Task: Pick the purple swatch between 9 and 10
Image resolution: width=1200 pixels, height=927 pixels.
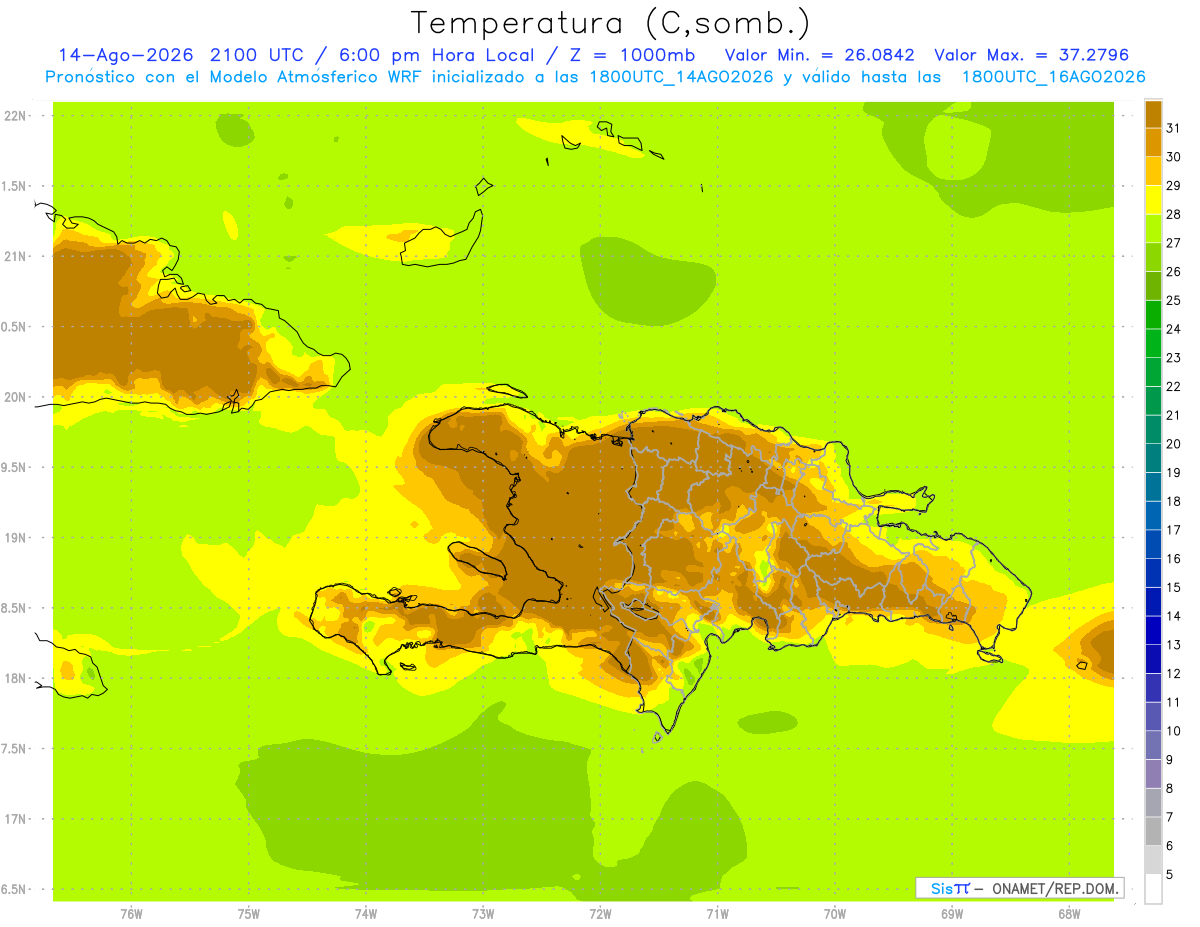Action: point(1153,745)
